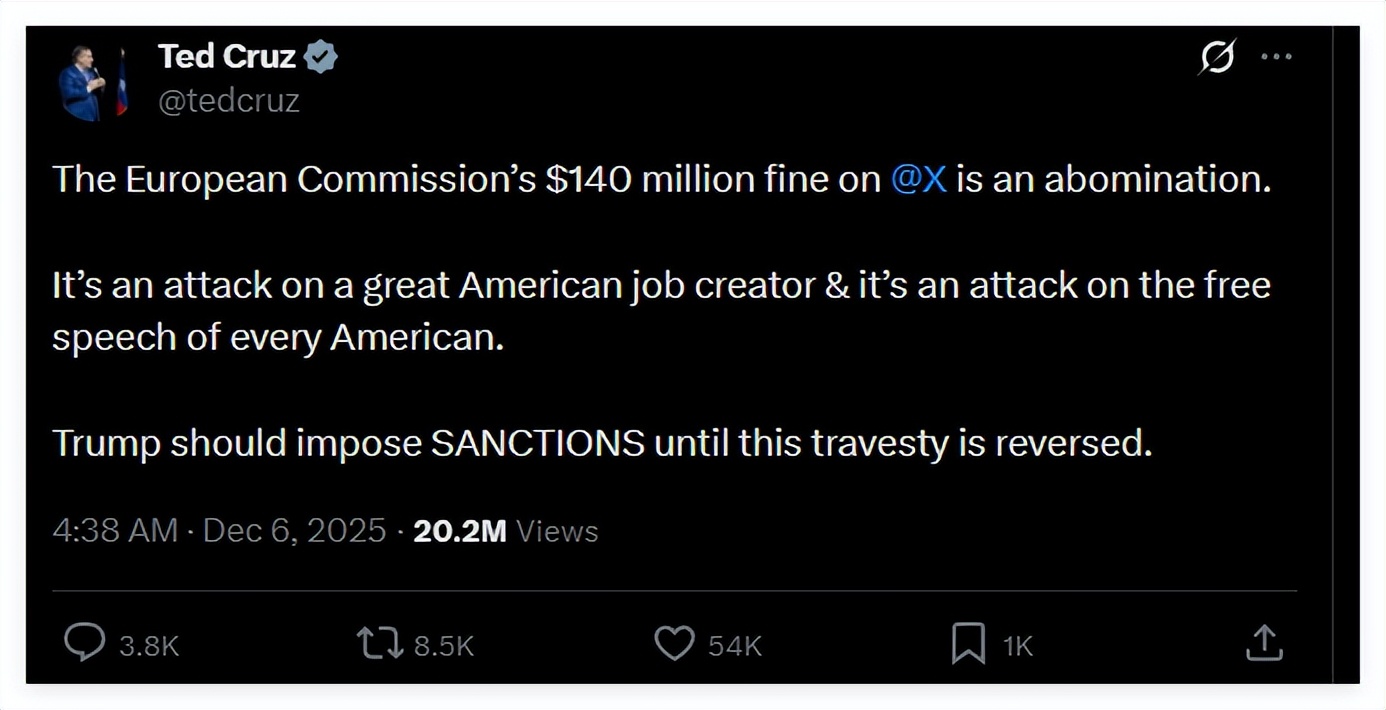Click the blue verified badge next to Ted Cruz

coord(320,58)
